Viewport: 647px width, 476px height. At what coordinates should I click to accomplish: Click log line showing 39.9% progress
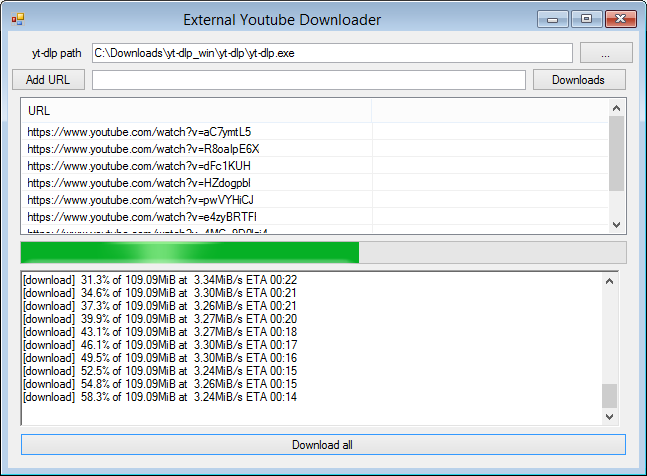click(160, 319)
